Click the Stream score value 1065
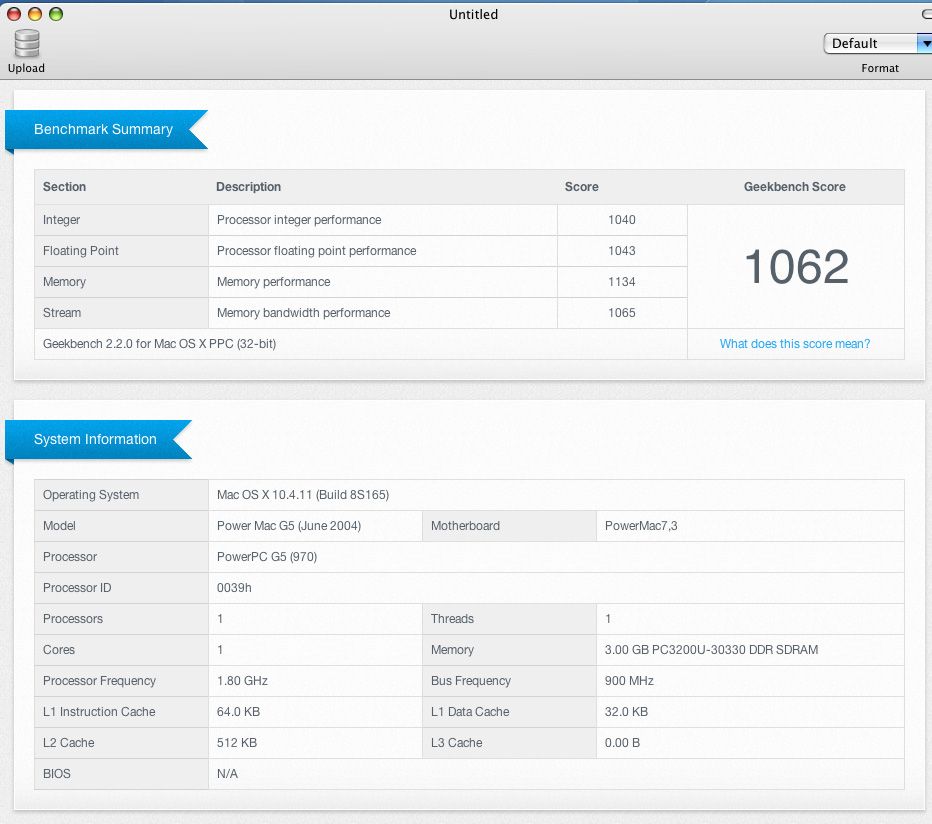Screen dimensions: 932x824 click(622, 313)
